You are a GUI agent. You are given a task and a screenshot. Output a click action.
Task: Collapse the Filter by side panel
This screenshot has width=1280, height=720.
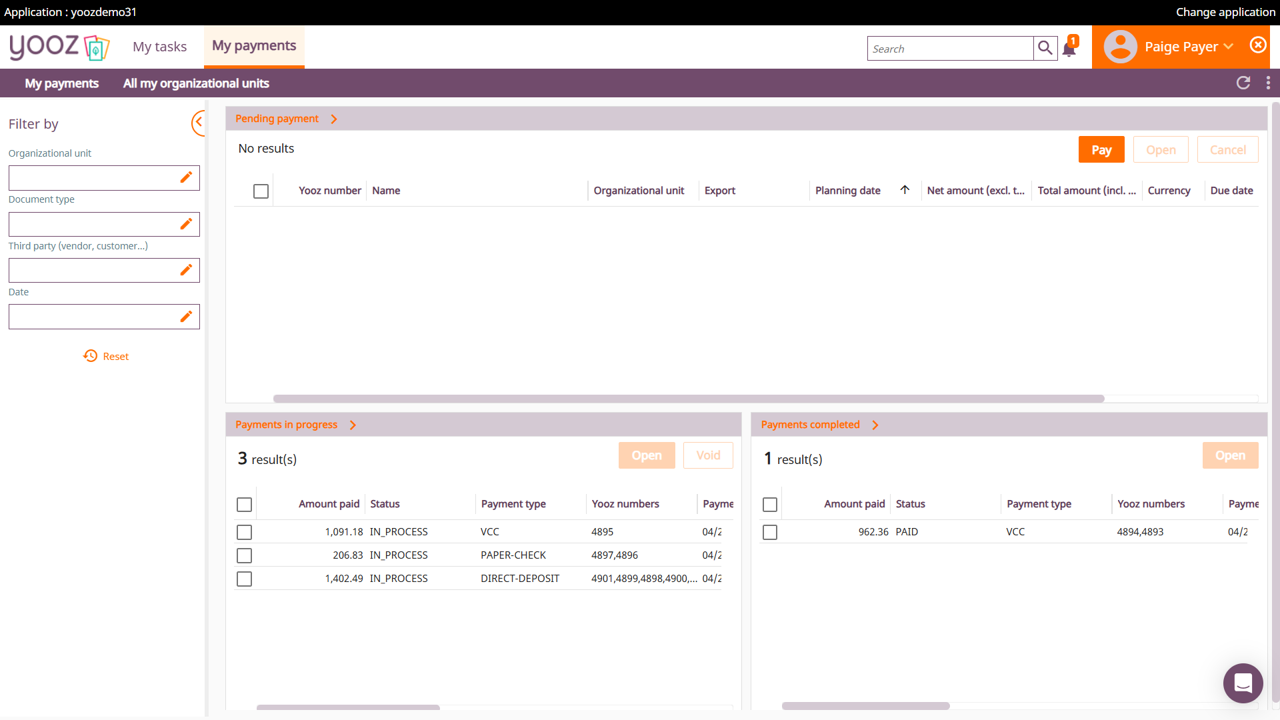(x=198, y=123)
